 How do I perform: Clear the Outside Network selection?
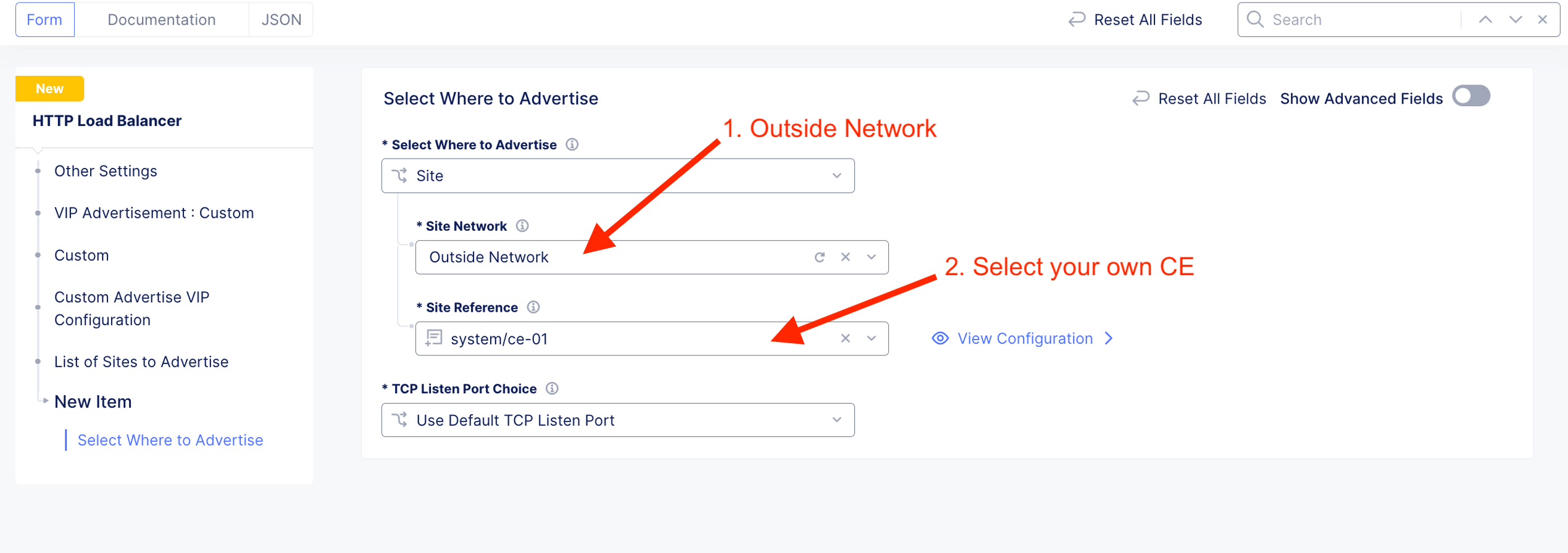point(846,257)
